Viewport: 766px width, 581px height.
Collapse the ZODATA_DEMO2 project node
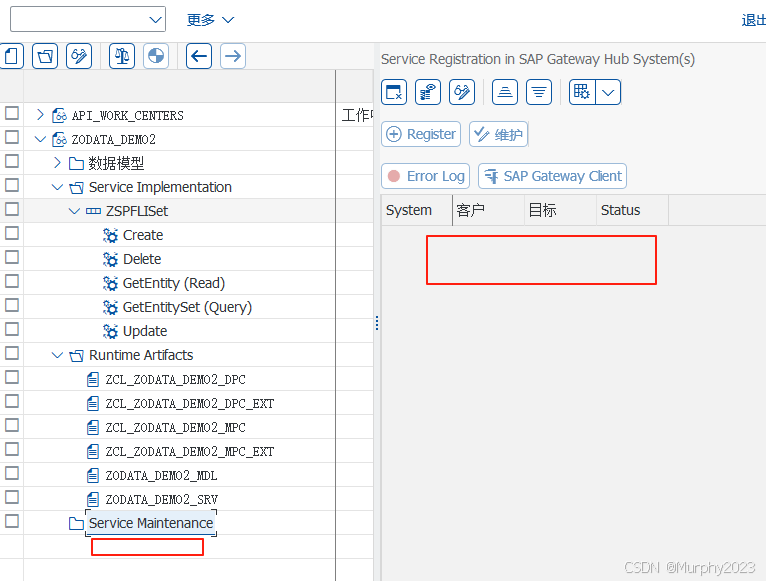(41, 139)
